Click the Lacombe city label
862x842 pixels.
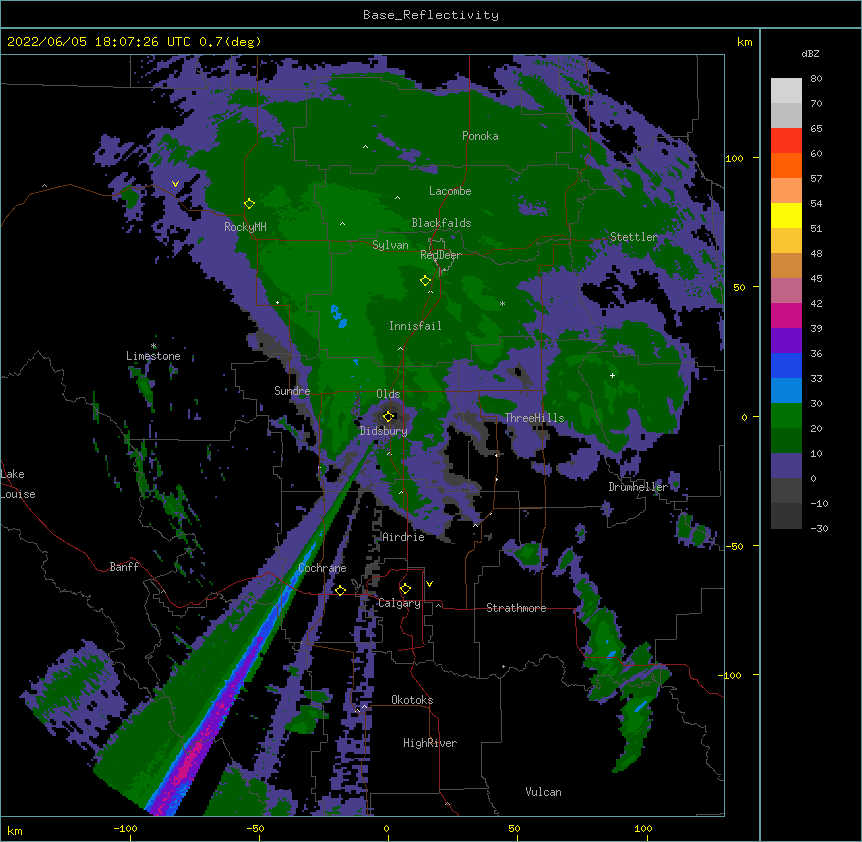[450, 191]
